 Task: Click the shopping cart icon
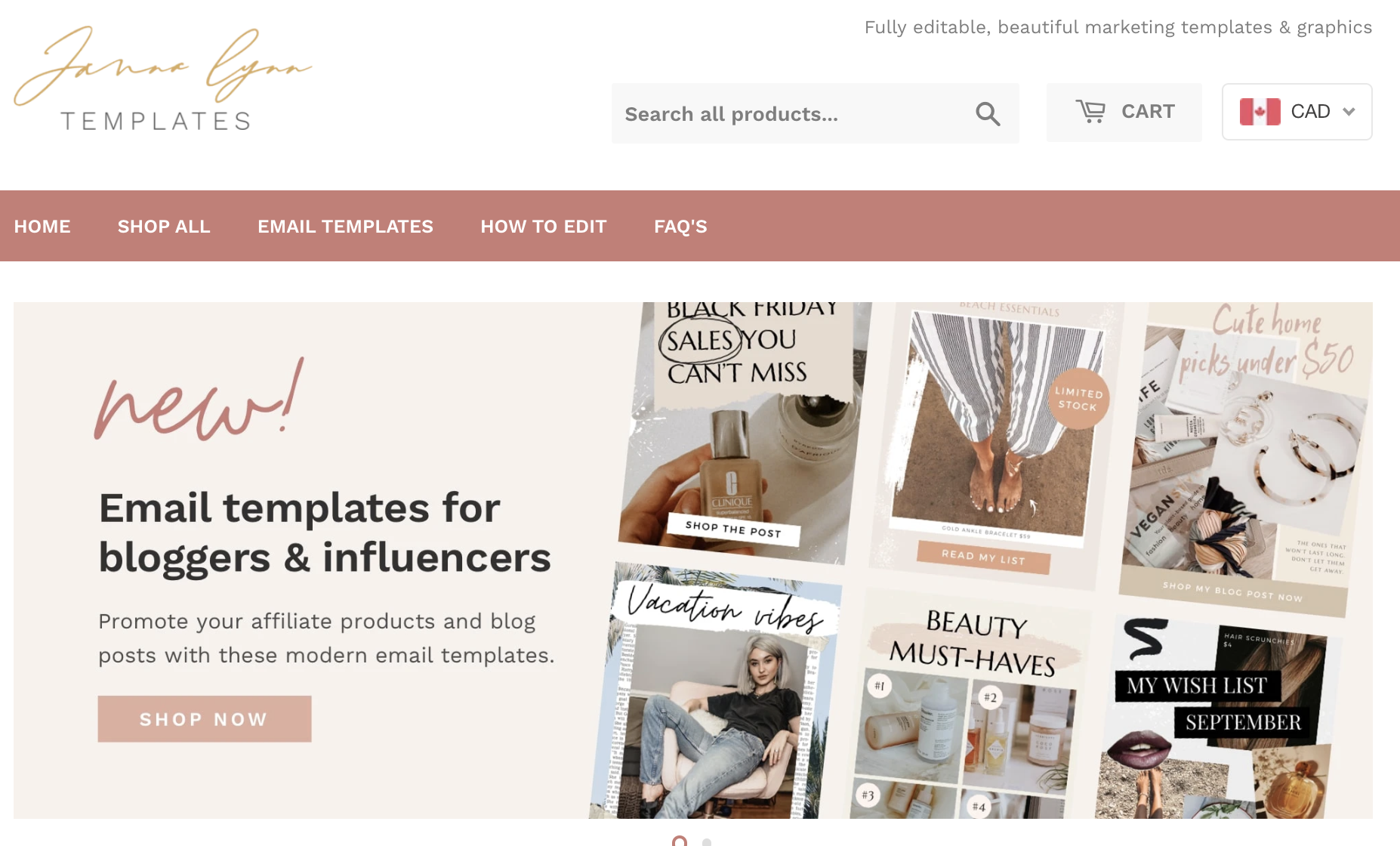pyautogui.click(x=1090, y=112)
